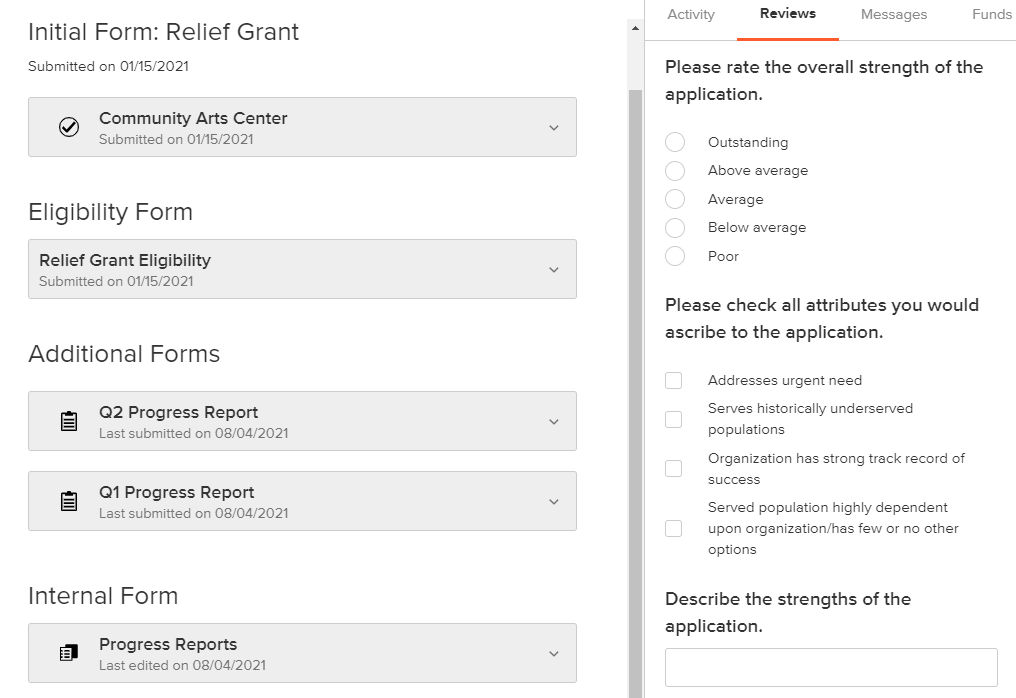The width and height of the screenshot is (1016, 698).
Task: Click the scrollbar up arrow
Action: click(x=635, y=28)
